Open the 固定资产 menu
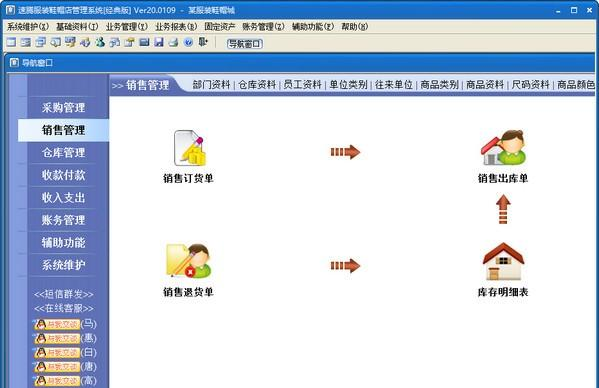This screenshot has width=599, height=388. click(x=220, y=27)
